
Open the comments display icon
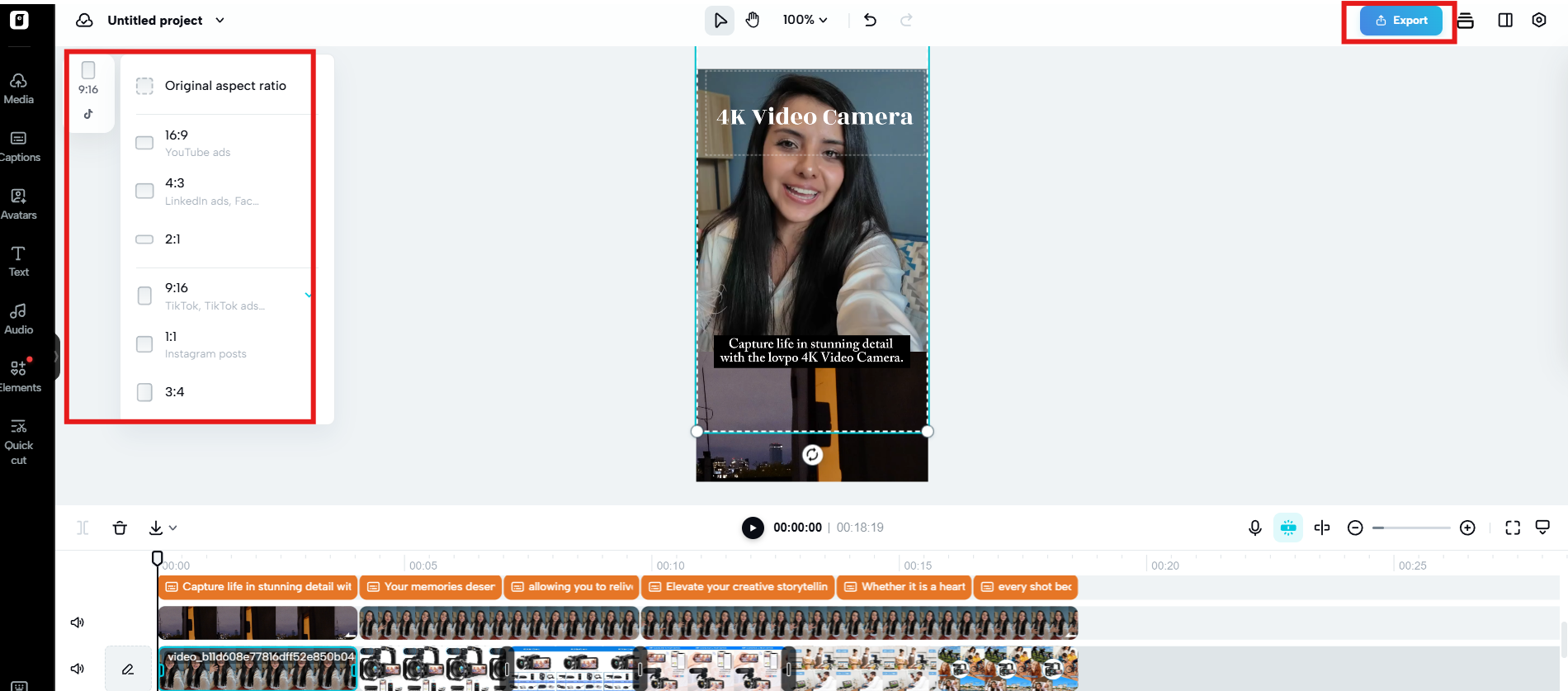coord(1542,527)
